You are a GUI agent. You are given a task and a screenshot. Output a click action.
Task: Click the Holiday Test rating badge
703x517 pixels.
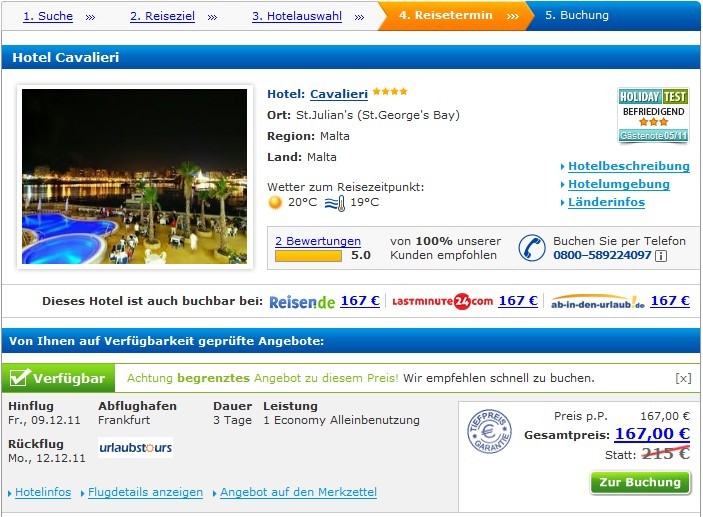point(653,115)
